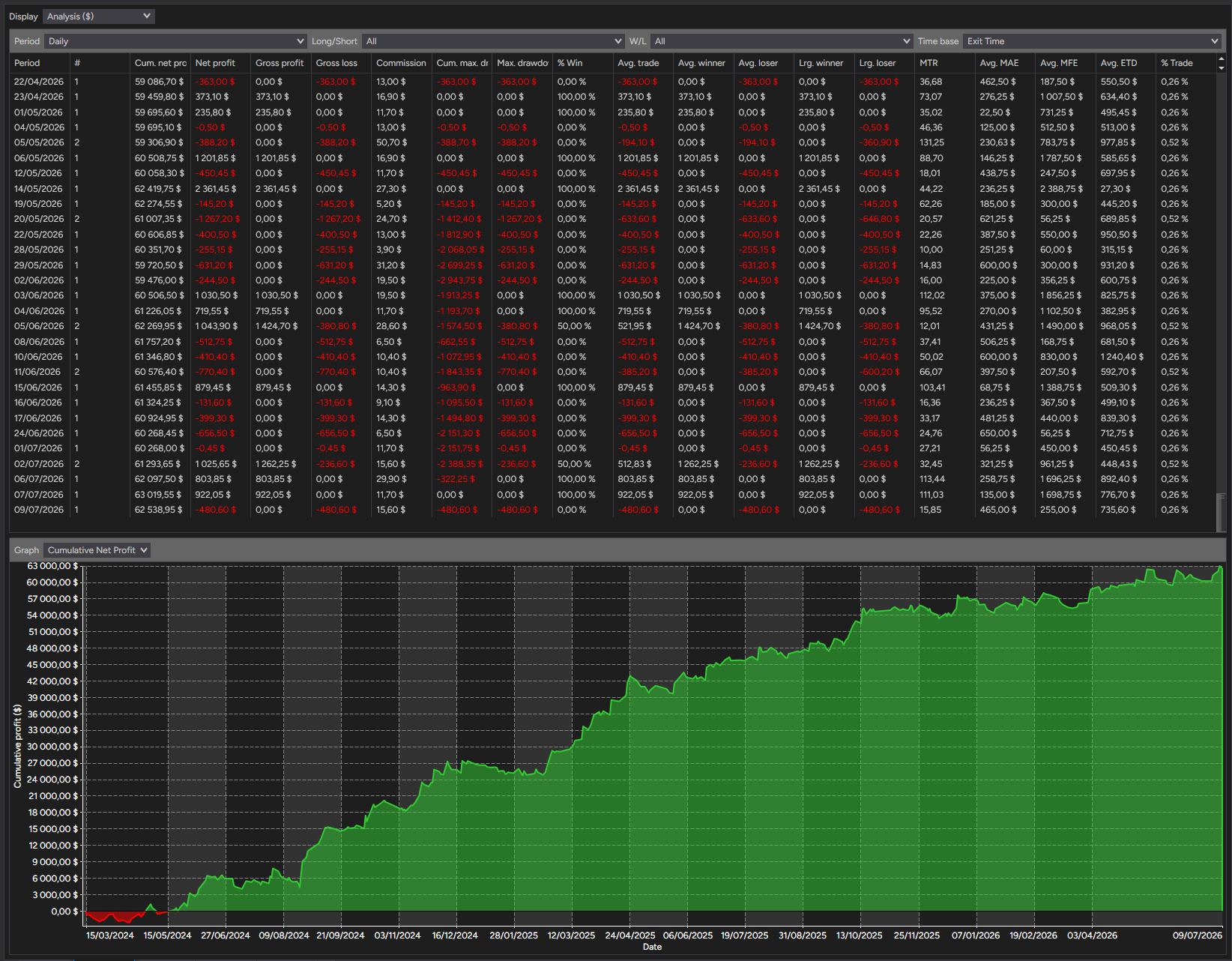Open the Time base Exit Time dropdown
This screenshot has height=961, width=1232.
point(1091,41)
